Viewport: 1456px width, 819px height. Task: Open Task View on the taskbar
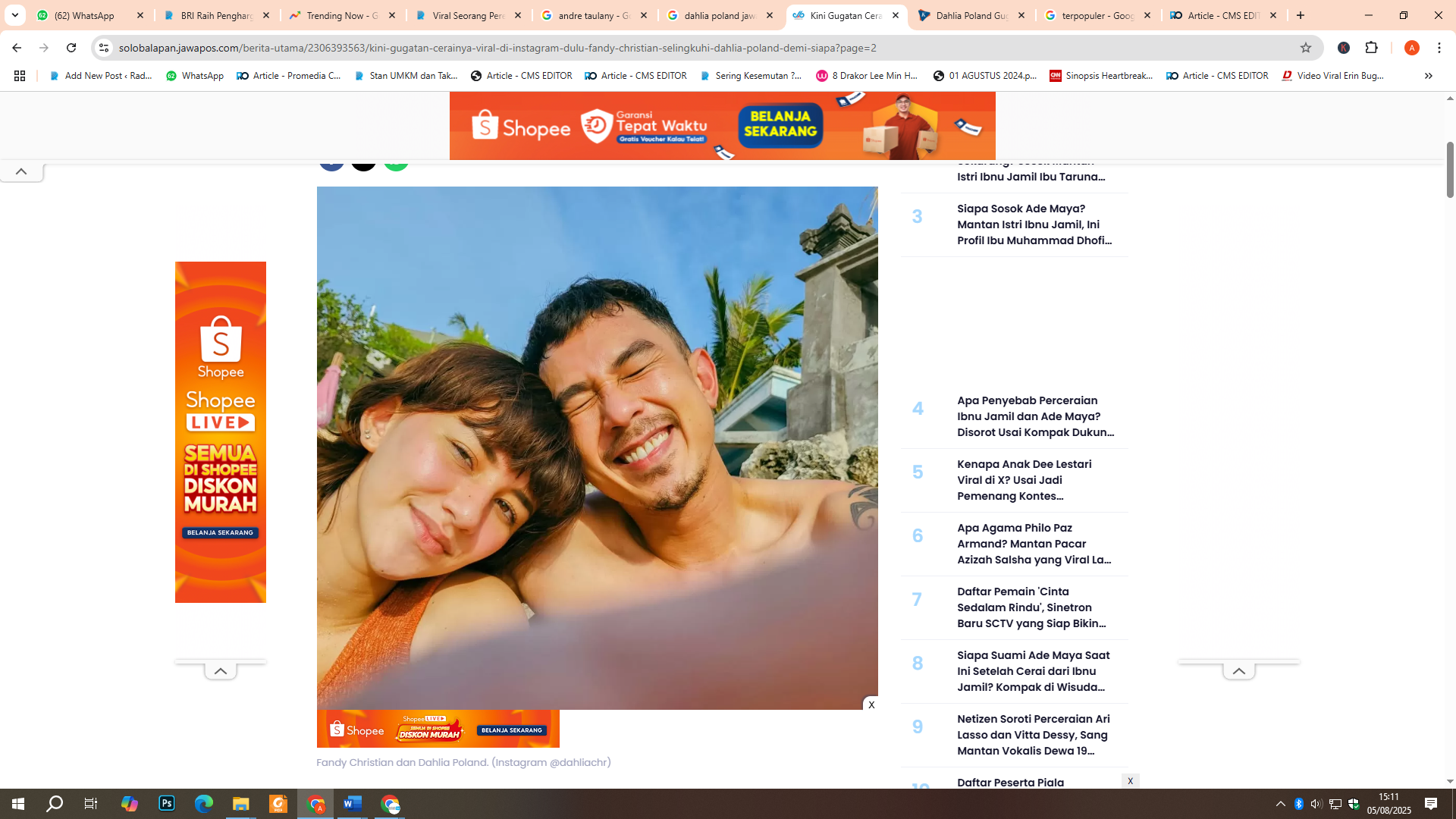pos(91,804)
